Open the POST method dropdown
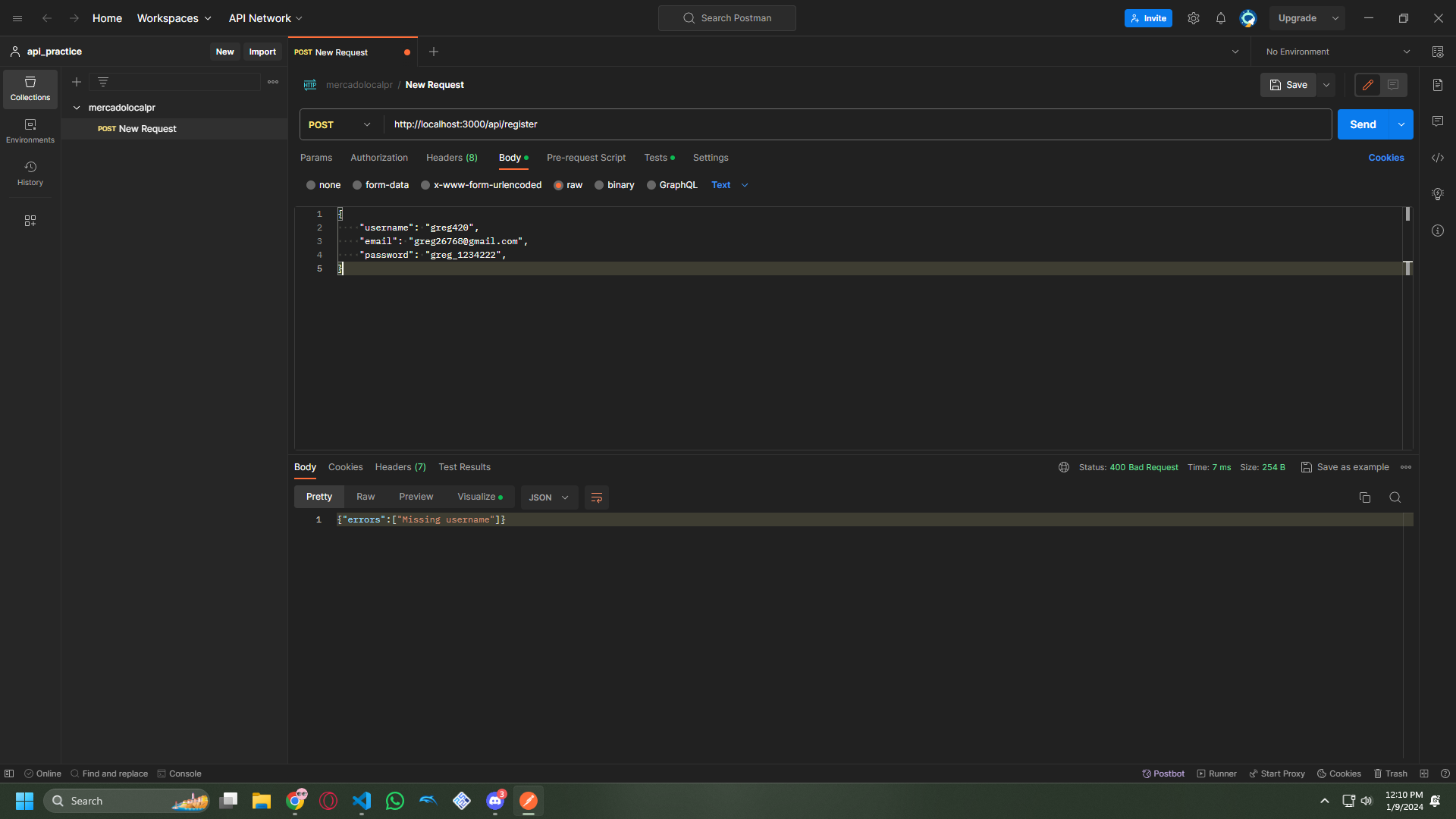This screenshot has width=1456, height=819. click(x=340, y=124)
